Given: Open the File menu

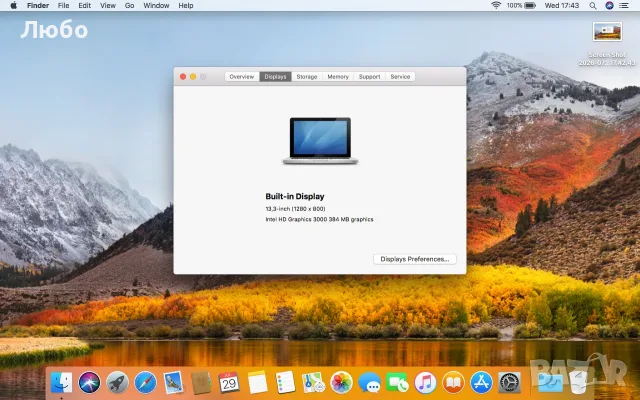Looking at the screenshot, I should 63,5.
